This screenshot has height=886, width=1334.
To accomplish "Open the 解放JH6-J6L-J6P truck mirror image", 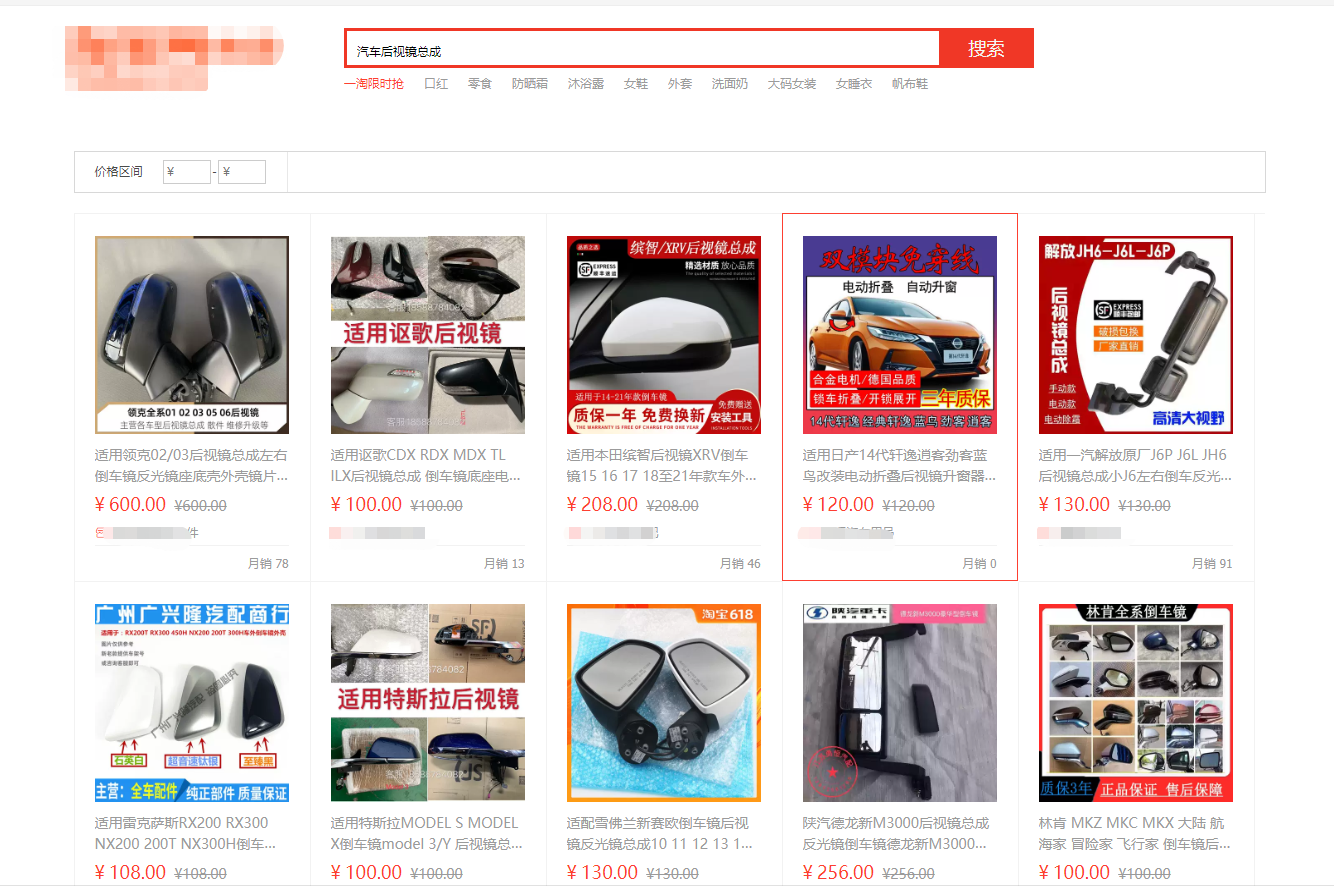I will pos(1136,334).
